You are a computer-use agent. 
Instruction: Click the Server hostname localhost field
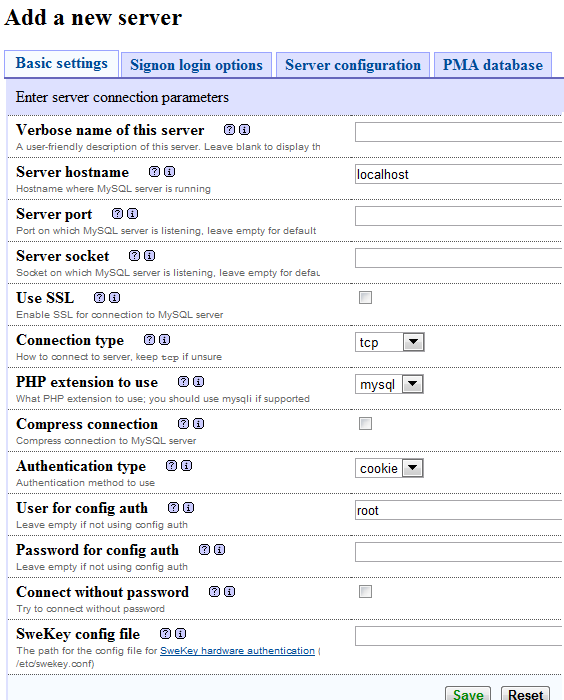tap(459, 174)
